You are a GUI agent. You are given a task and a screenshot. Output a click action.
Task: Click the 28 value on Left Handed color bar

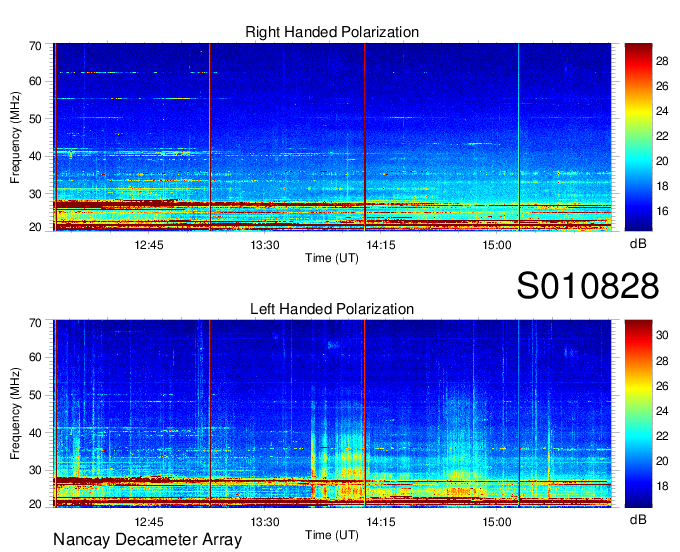click(x=662, y=361)
